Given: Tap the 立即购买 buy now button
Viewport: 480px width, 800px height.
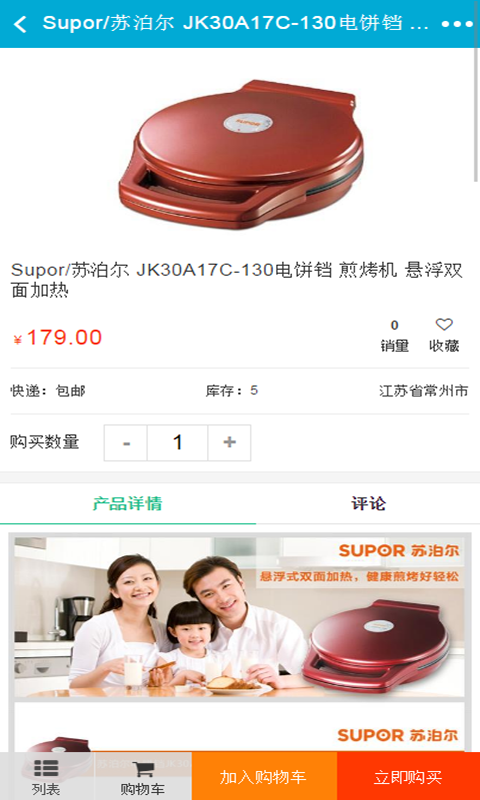Looking at the screenshot, I should pyautogui.click(x=408, y=776).
